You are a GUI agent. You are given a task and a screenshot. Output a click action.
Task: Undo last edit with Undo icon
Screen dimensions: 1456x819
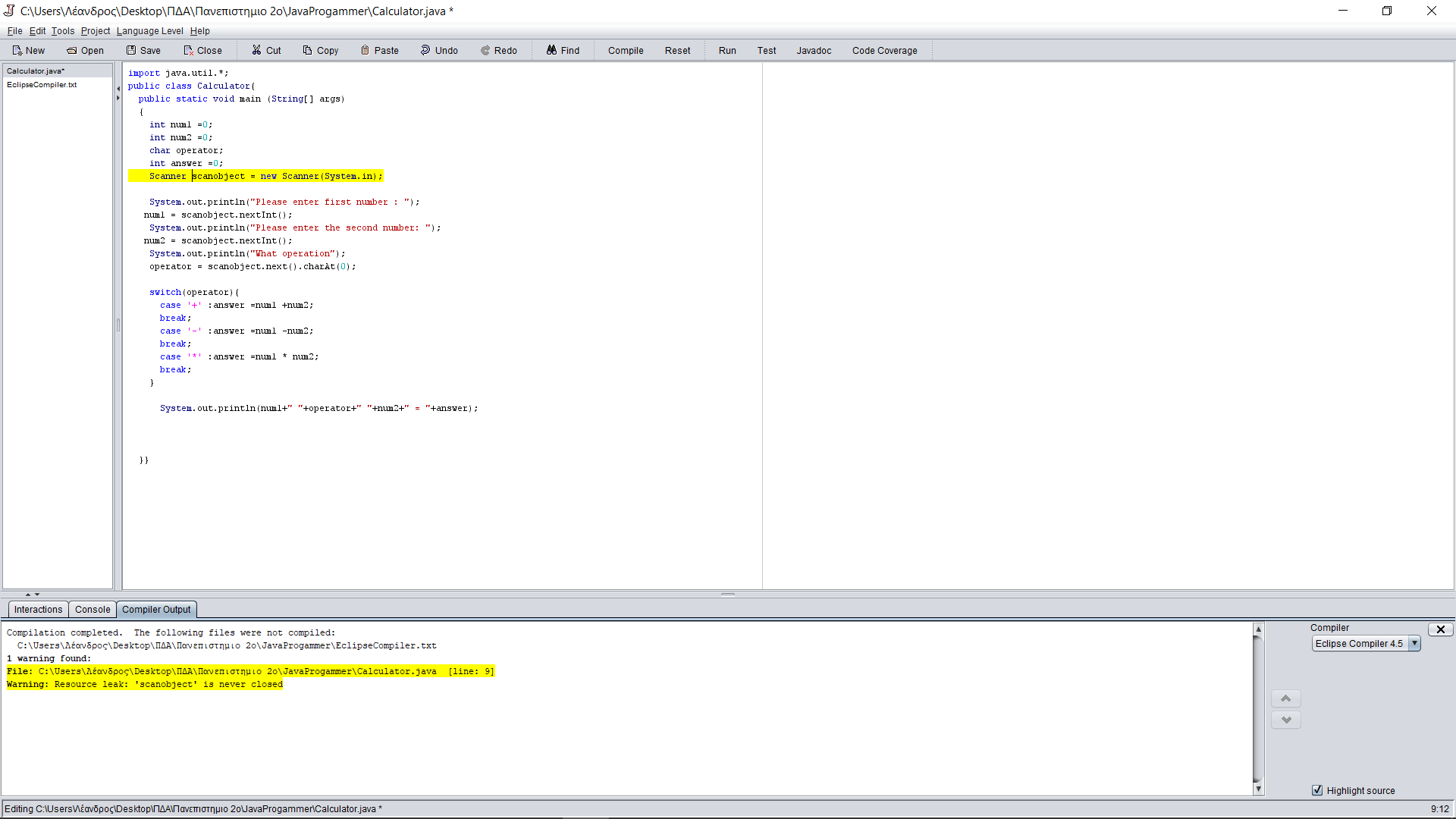pos(425,51)
